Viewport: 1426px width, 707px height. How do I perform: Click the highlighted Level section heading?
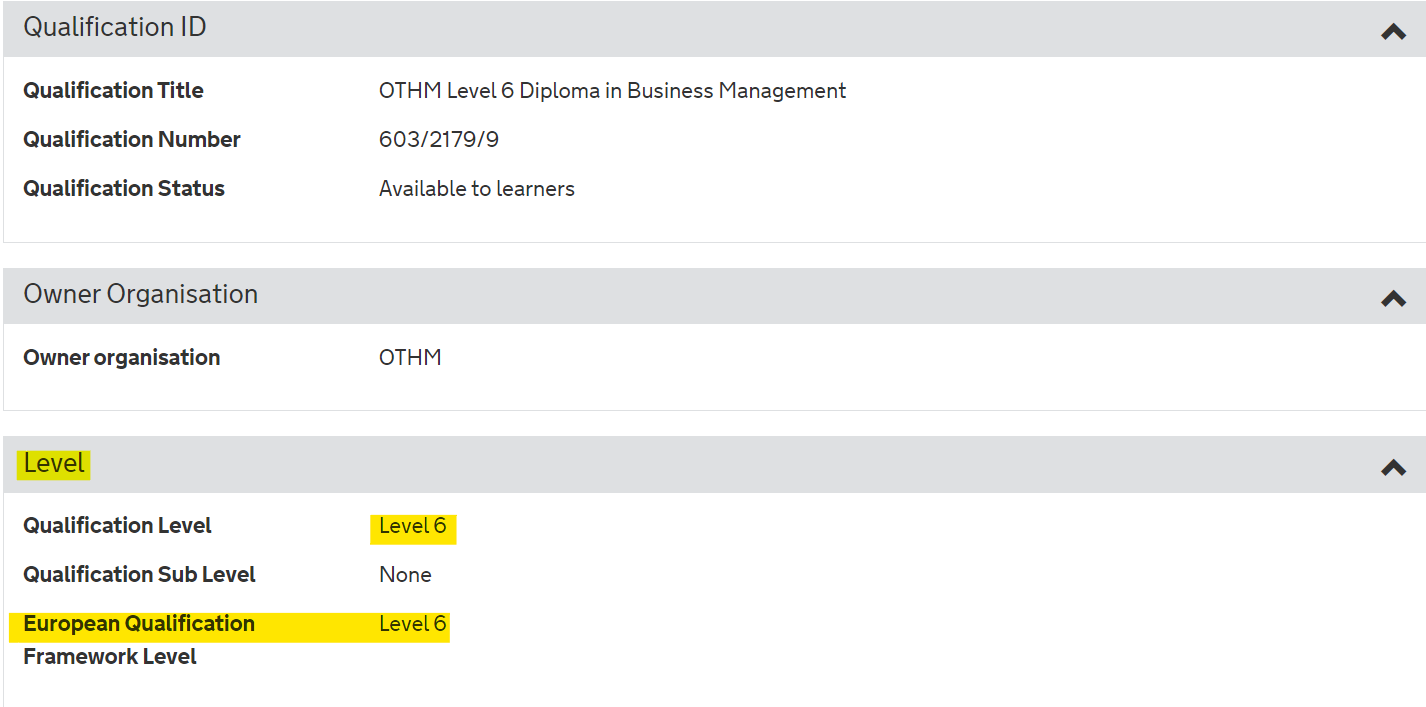point(55,464)
